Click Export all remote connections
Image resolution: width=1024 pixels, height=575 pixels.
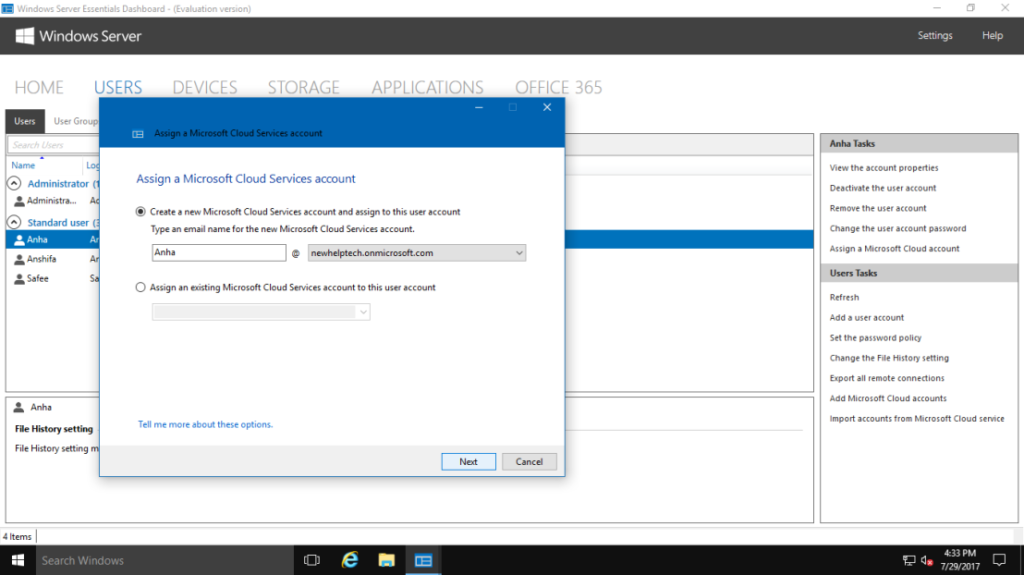point(886,378)
